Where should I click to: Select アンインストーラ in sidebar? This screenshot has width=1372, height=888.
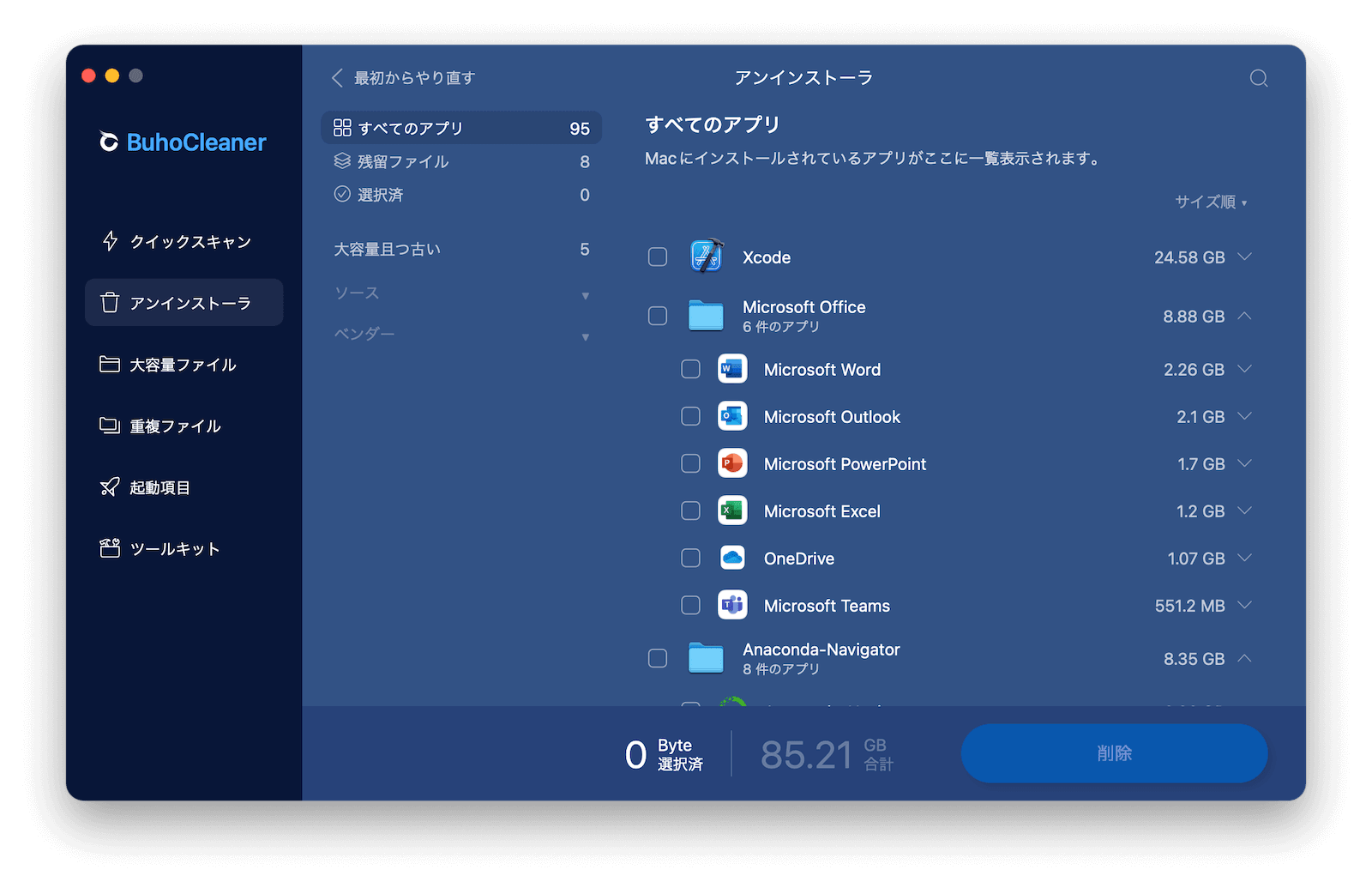pos(184,302)
